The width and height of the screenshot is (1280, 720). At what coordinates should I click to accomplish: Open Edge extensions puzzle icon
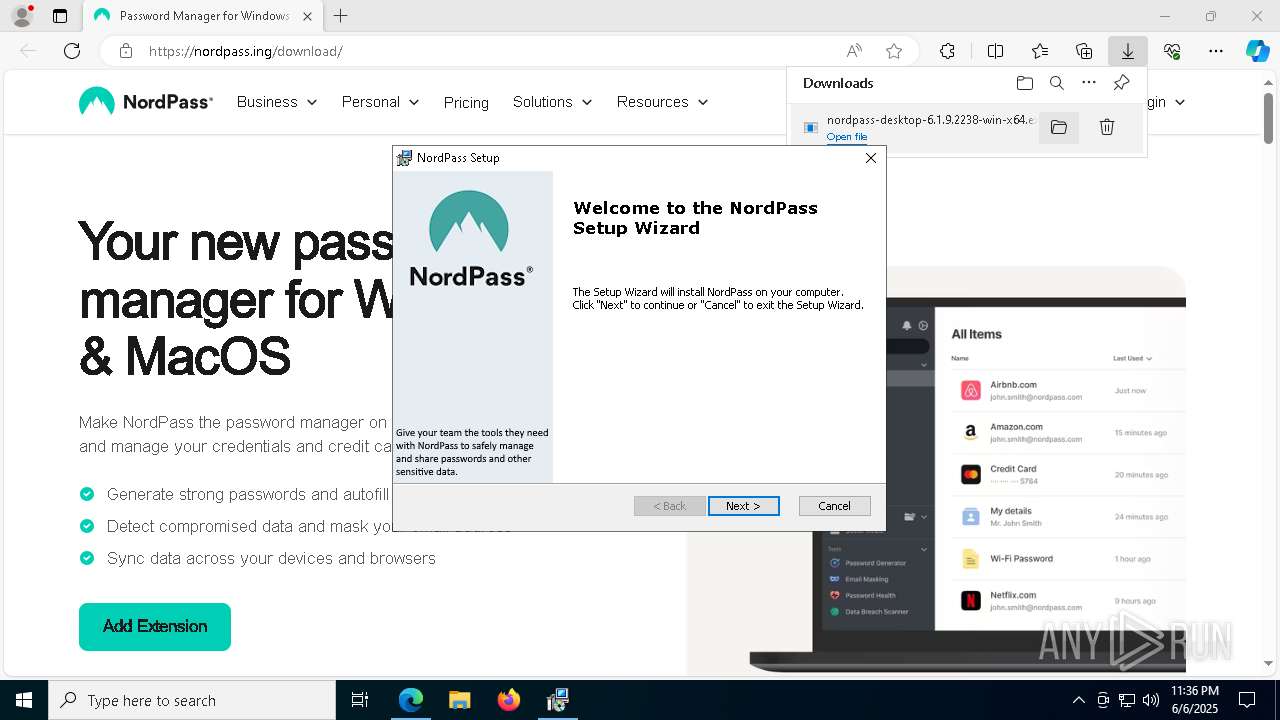(x=947, y=51)
